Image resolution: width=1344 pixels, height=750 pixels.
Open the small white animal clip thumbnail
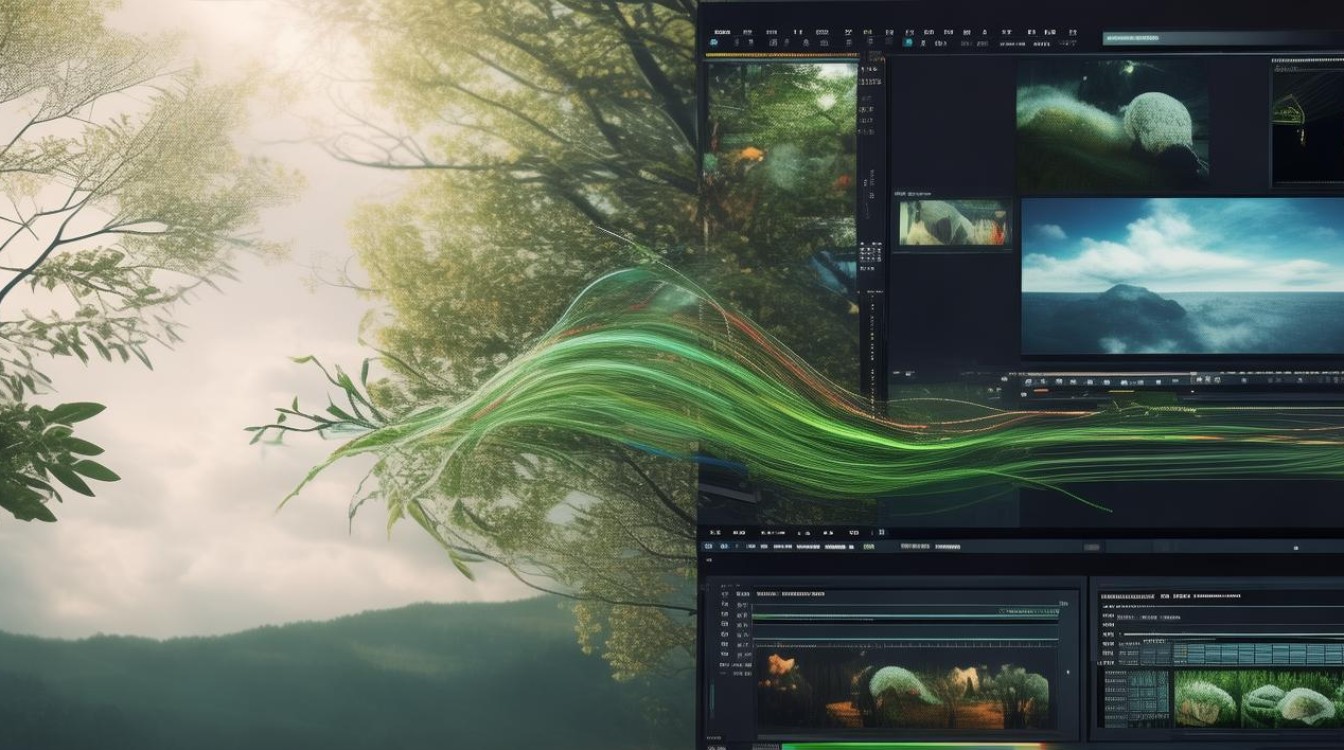coord(954,223)
